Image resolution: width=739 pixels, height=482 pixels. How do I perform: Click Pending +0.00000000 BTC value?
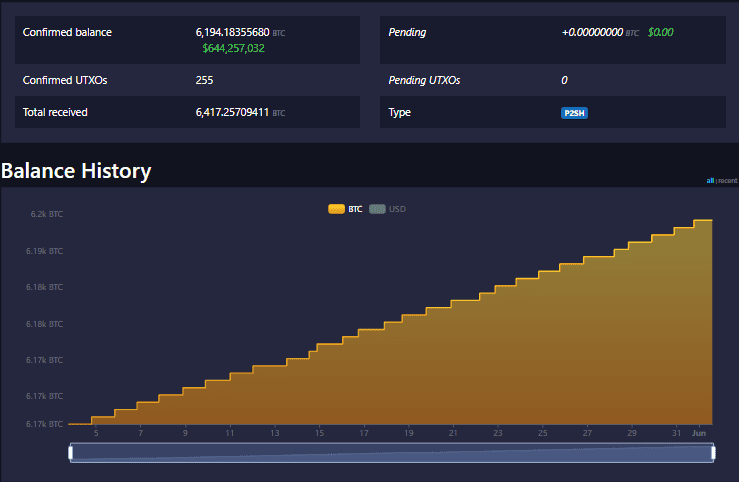point(600,32)
